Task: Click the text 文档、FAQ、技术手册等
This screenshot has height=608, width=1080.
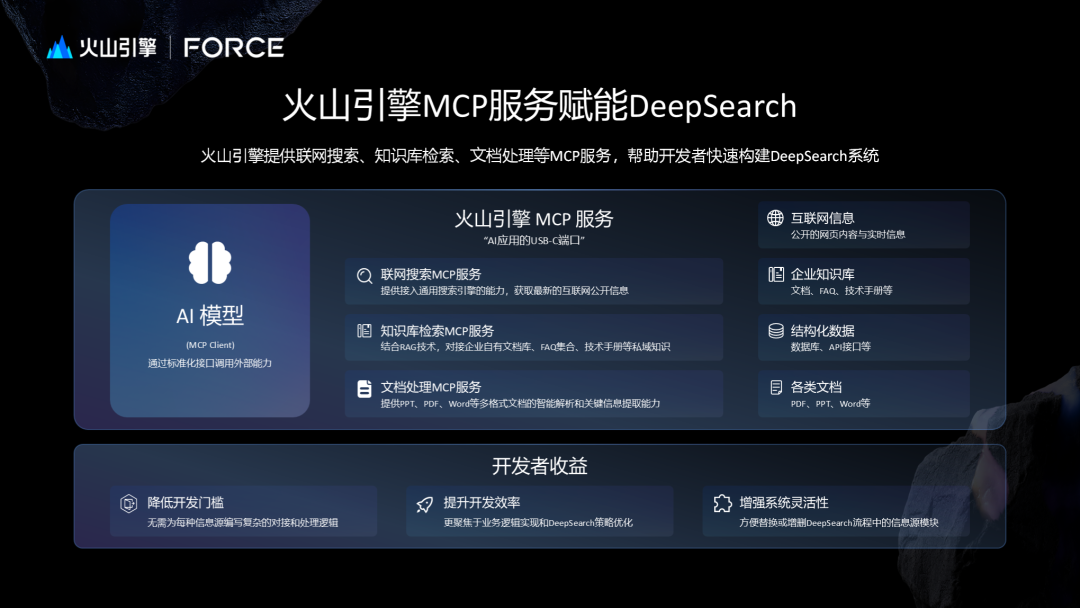Action: tap(842, 291)
